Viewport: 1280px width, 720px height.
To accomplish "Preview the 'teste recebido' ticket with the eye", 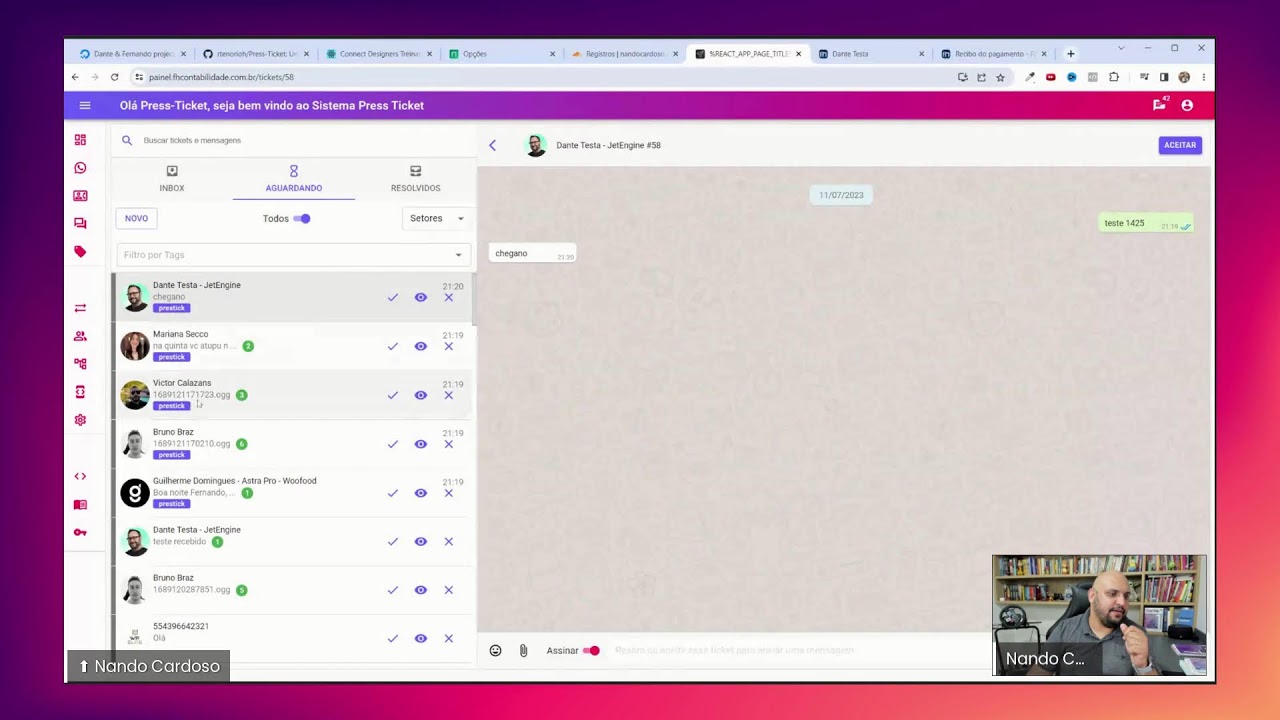I will [421, 541].
